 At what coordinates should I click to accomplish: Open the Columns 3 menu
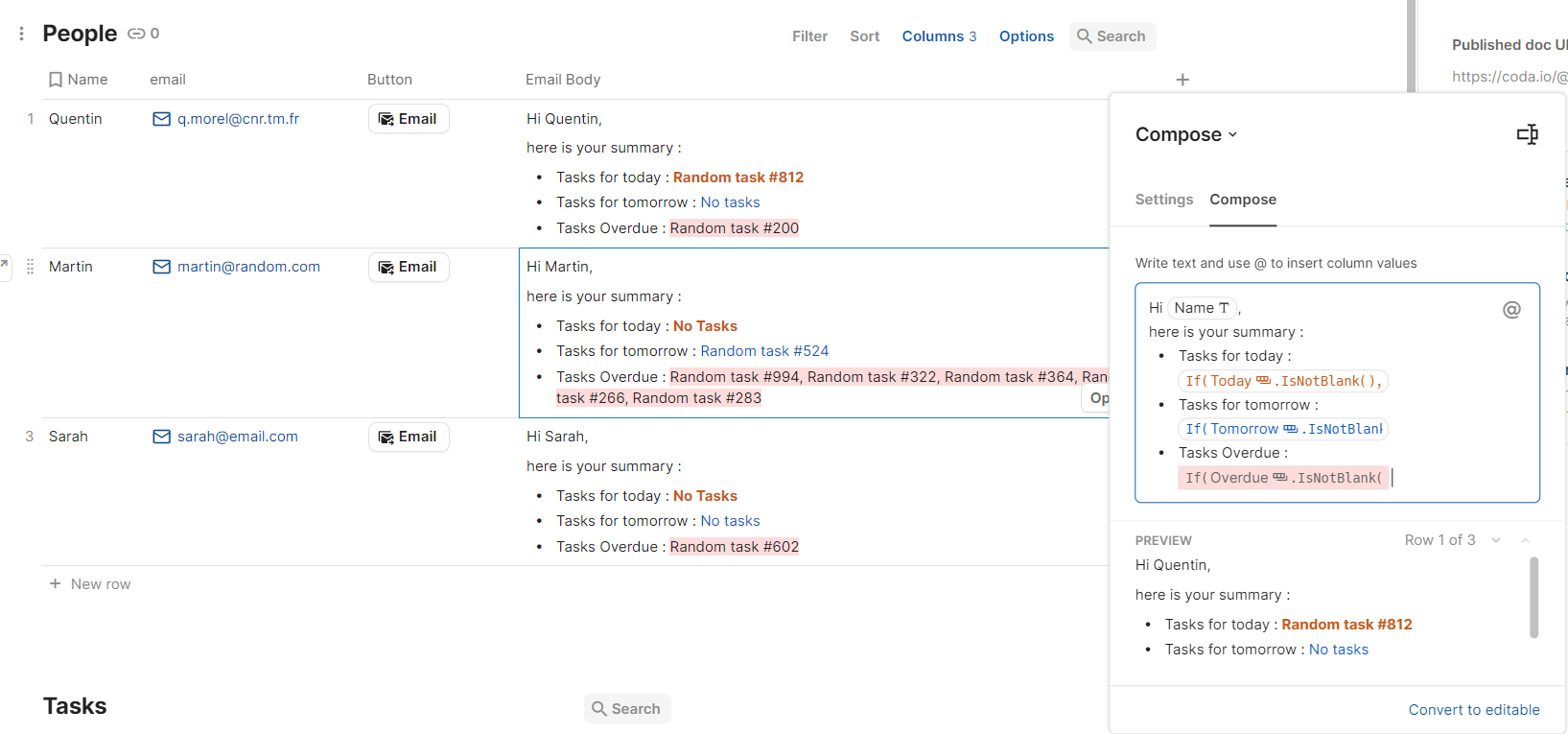pyautogui.click(x=939, y=36)
